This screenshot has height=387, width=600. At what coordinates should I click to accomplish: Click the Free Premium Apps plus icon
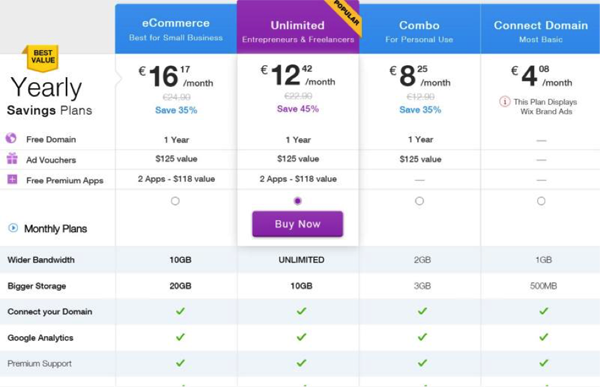point(12,179)
